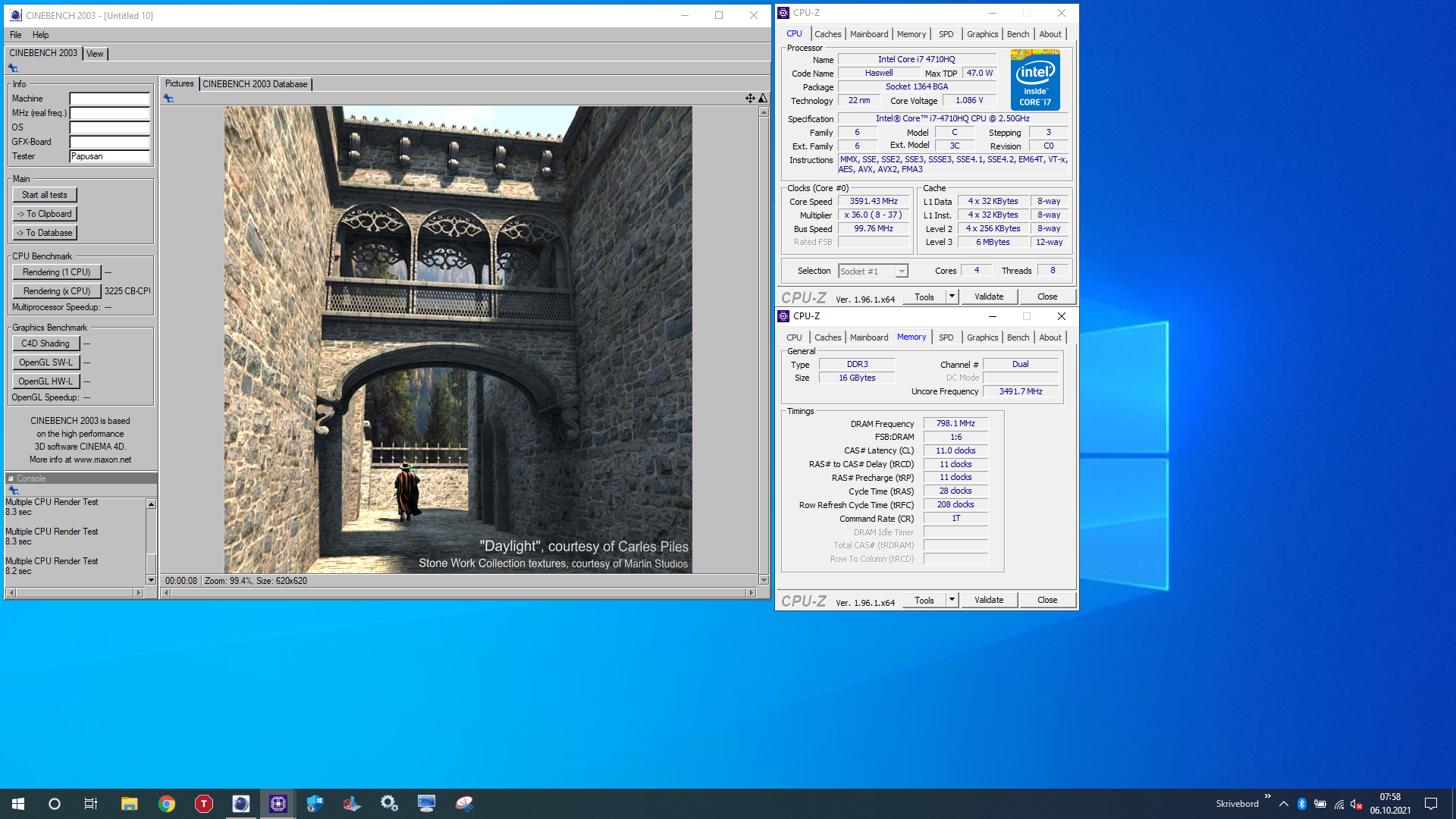
Task: Open the notification Action Center icon
Action: coord(1431,804)
